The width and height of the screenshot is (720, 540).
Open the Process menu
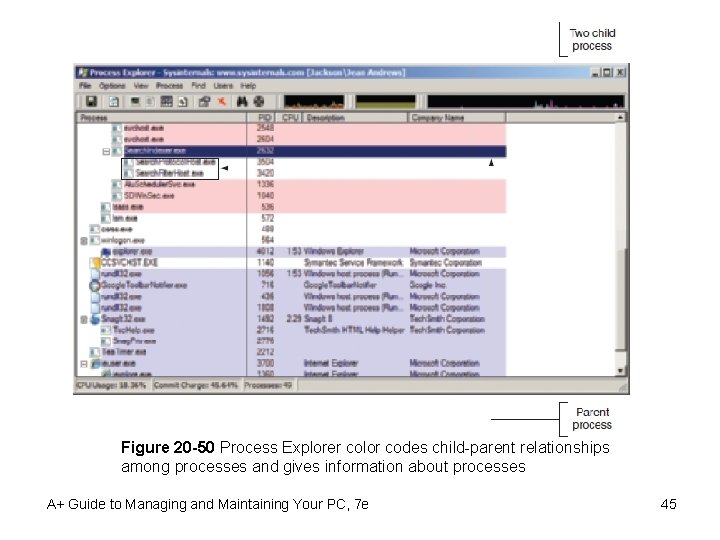point(169,86)
